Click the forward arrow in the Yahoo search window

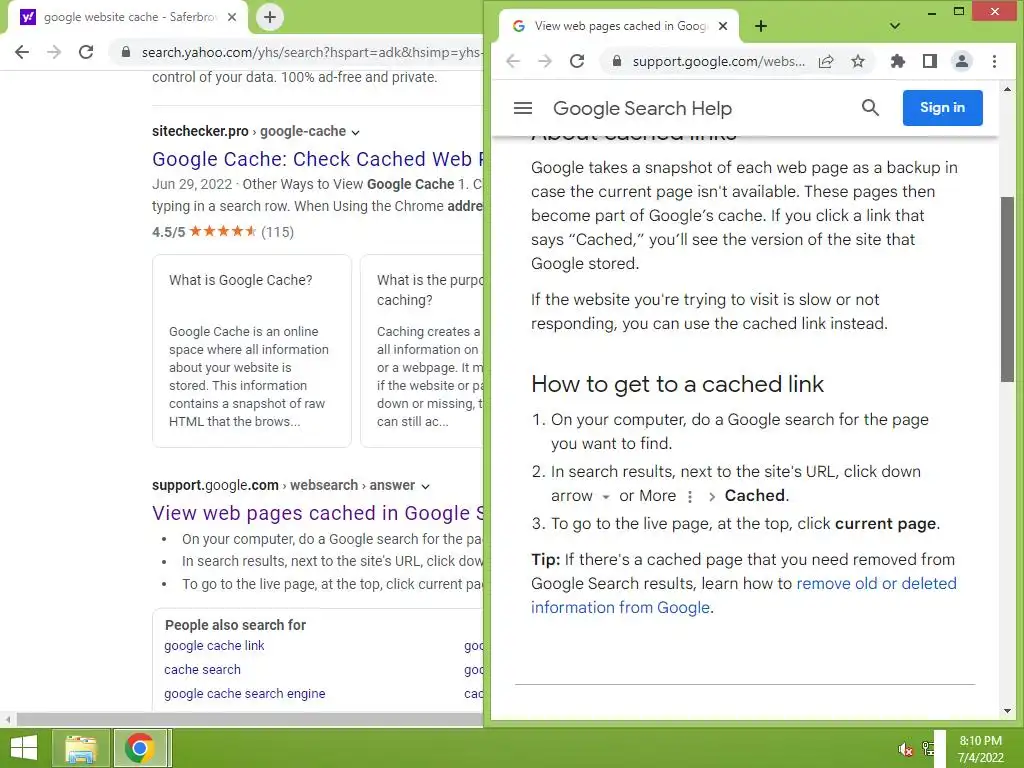pyautogui.click(x=54, y=52)
